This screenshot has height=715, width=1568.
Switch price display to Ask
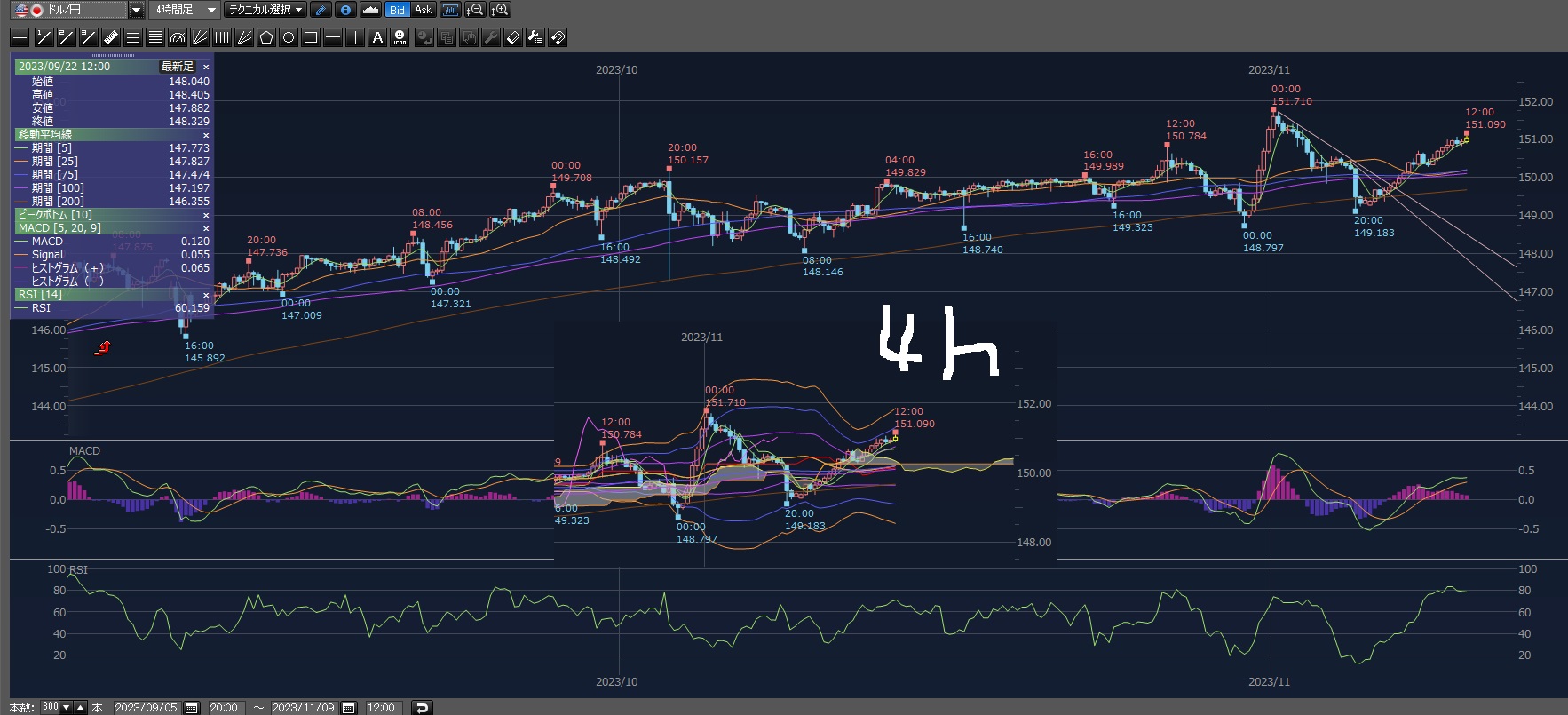coord(423,10)
